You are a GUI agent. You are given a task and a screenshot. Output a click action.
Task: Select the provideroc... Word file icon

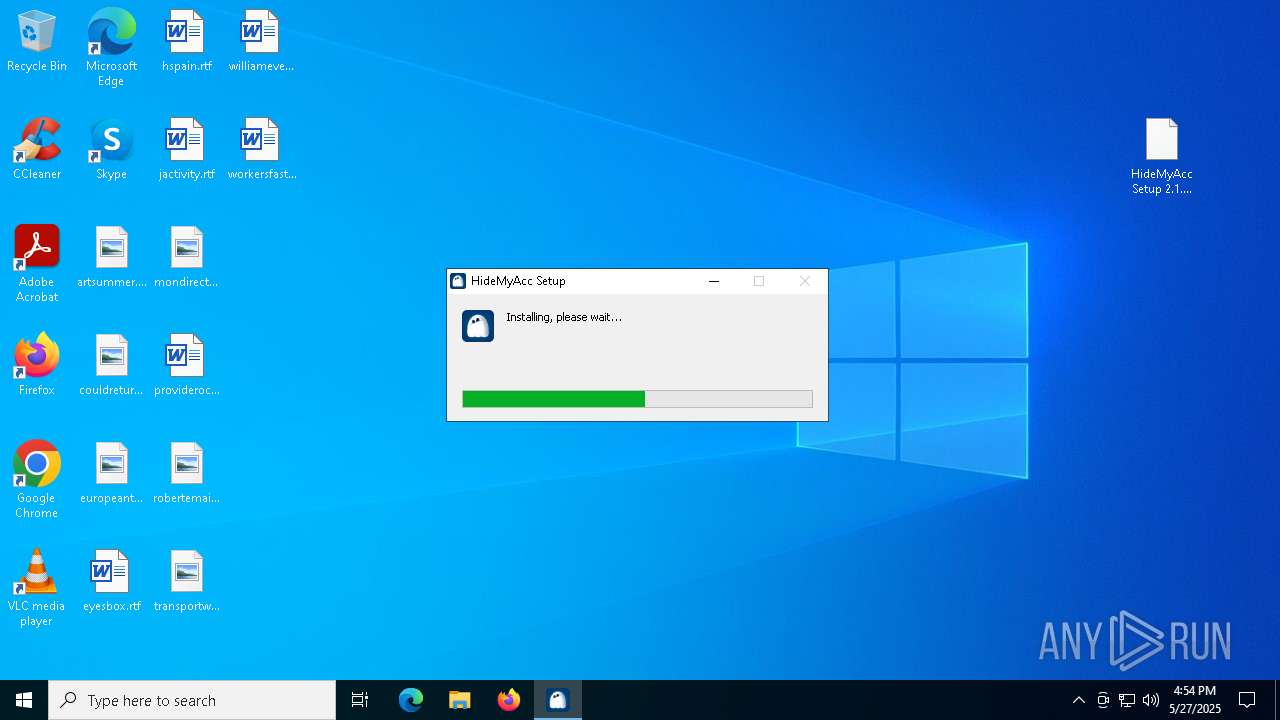186,365
